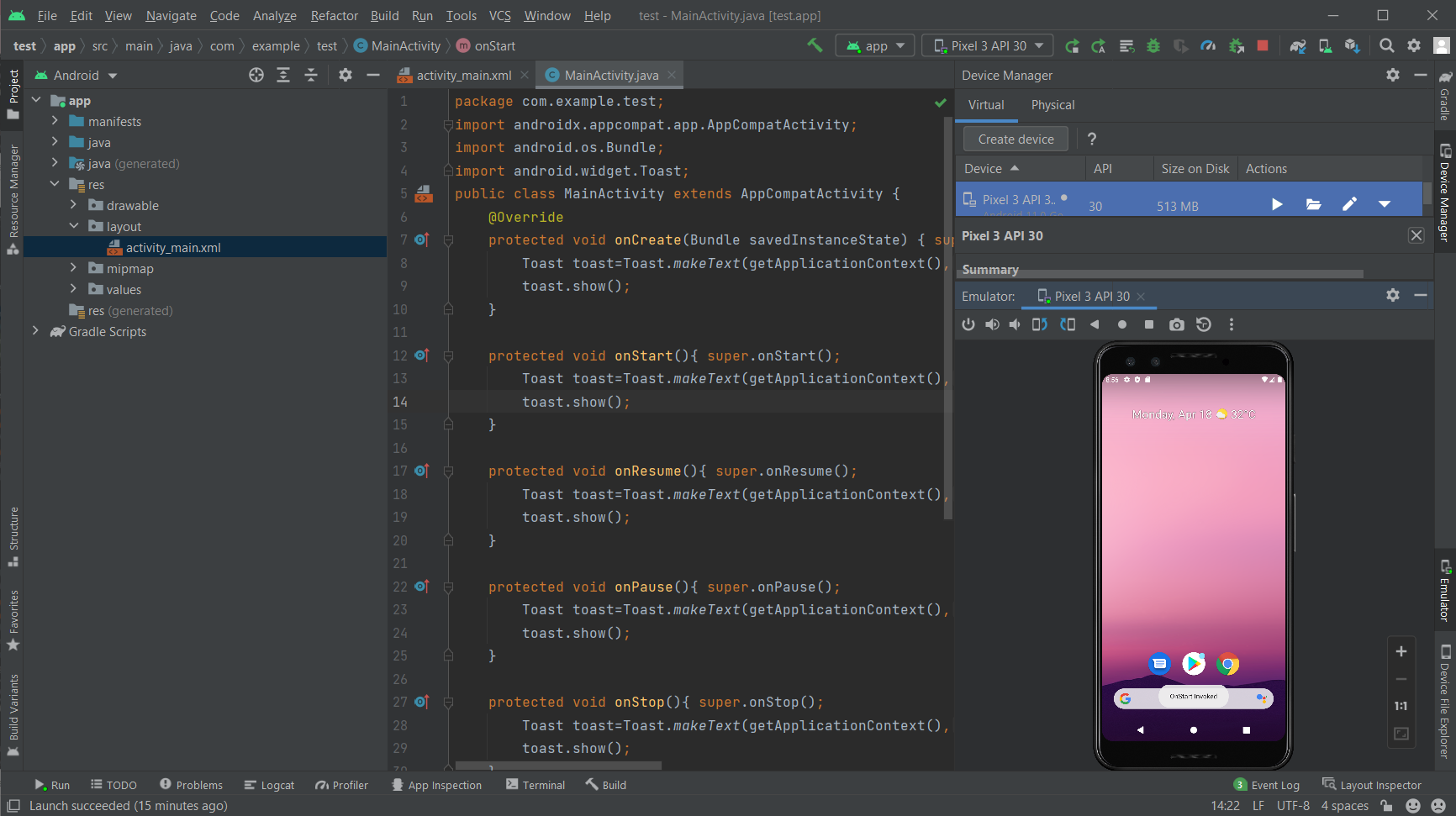Open the SDK Manager
This screenshot has height=816, width=1456.
click(x=1351, y=45)
